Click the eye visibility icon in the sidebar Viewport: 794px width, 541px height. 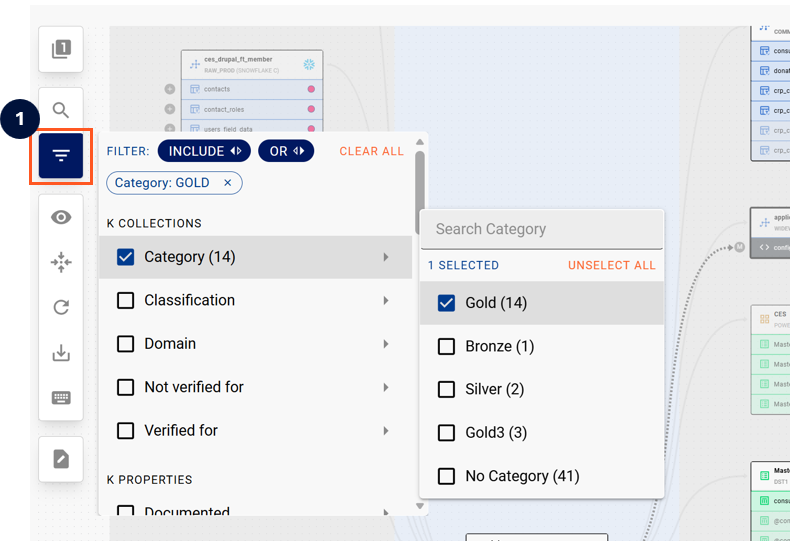coord(61,217)
